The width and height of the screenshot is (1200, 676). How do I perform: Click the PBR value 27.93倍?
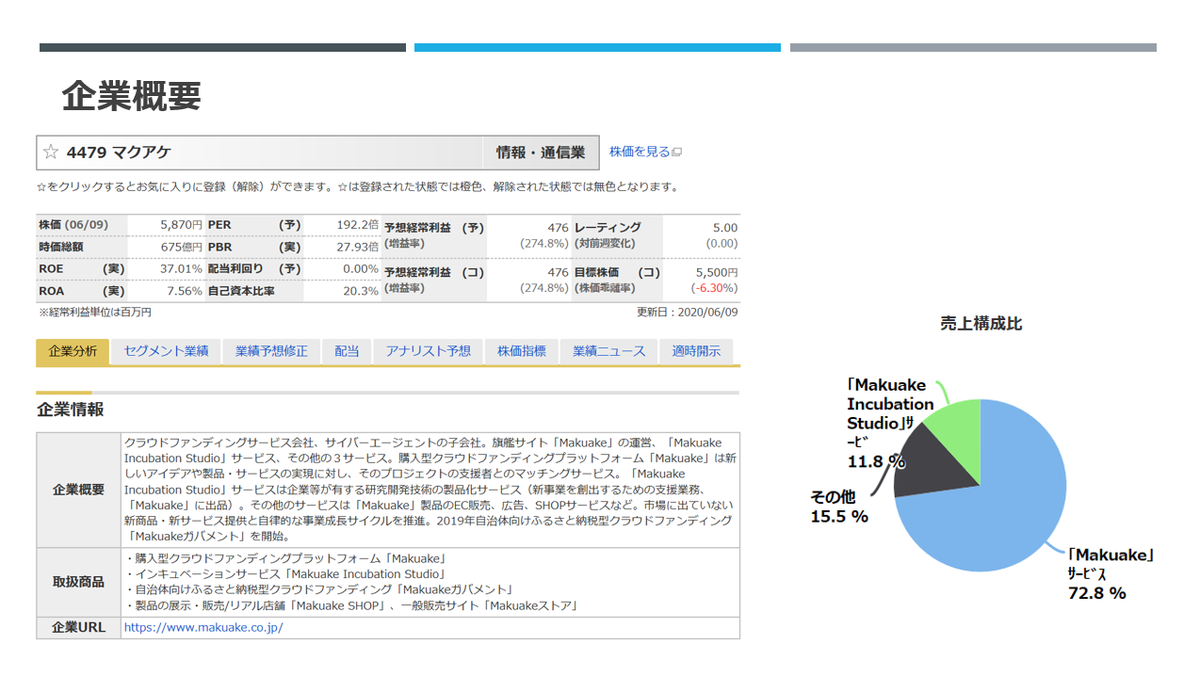tap(357, 247)
